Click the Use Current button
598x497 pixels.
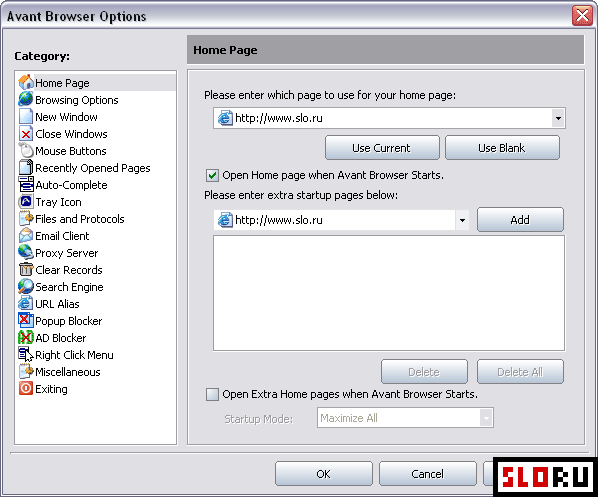382,148
